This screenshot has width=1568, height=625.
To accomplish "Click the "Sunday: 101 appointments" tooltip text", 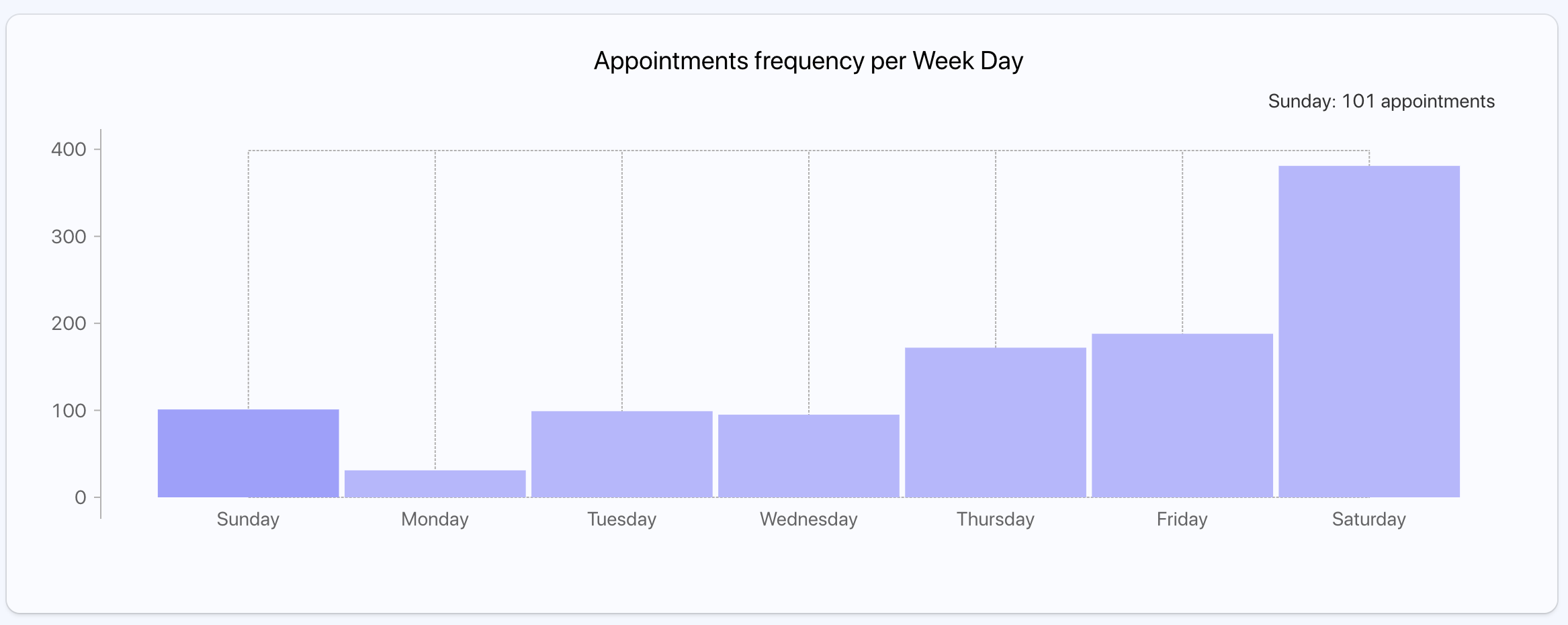I will [x=1381, y=101].
